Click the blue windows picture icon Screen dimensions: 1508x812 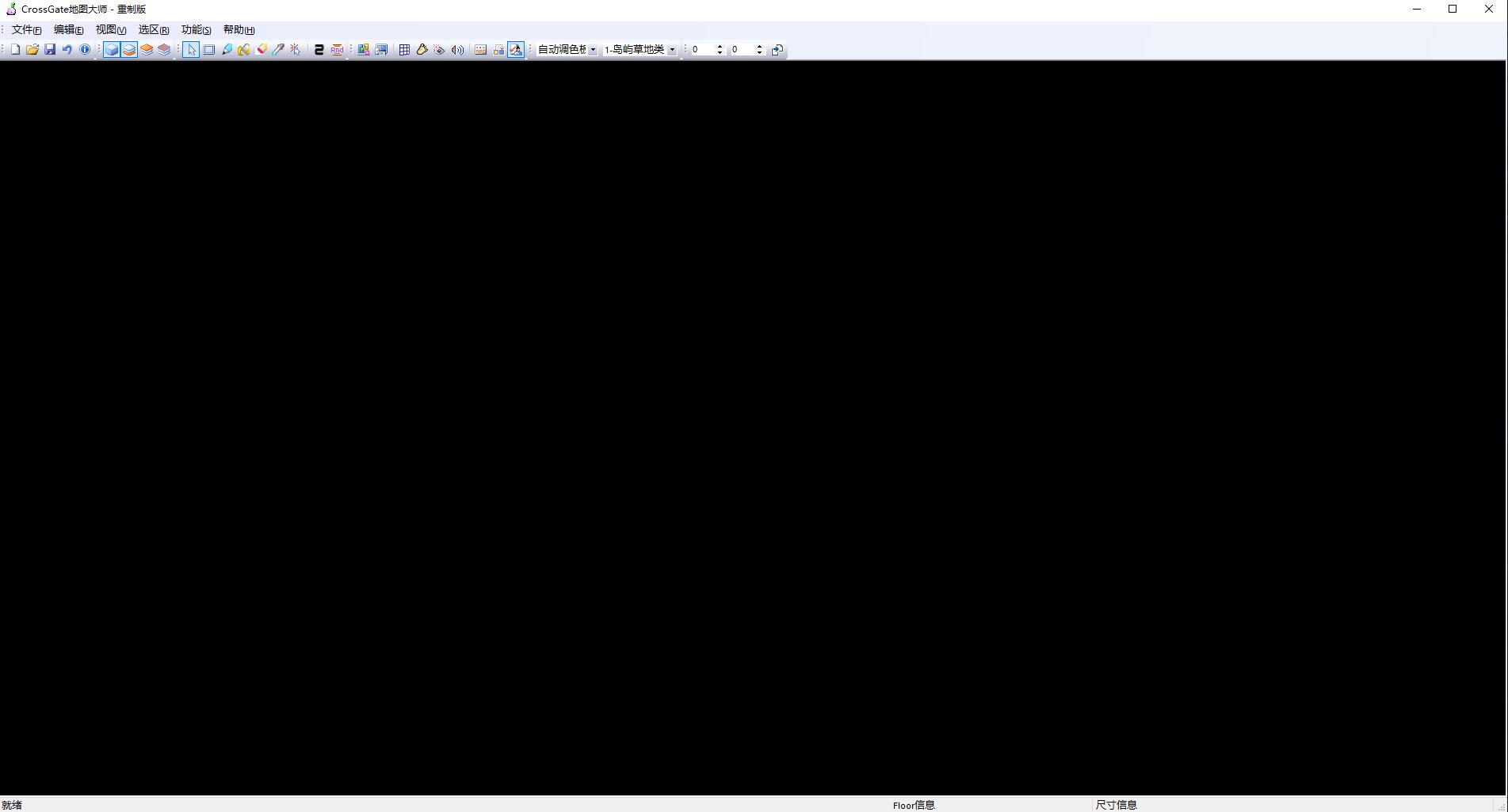click(381, 49)
